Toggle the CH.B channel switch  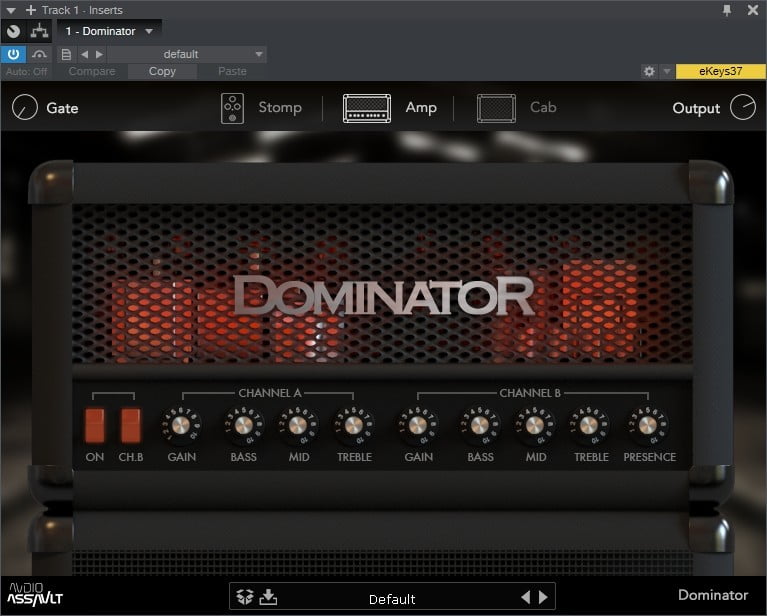click(131, 426)
